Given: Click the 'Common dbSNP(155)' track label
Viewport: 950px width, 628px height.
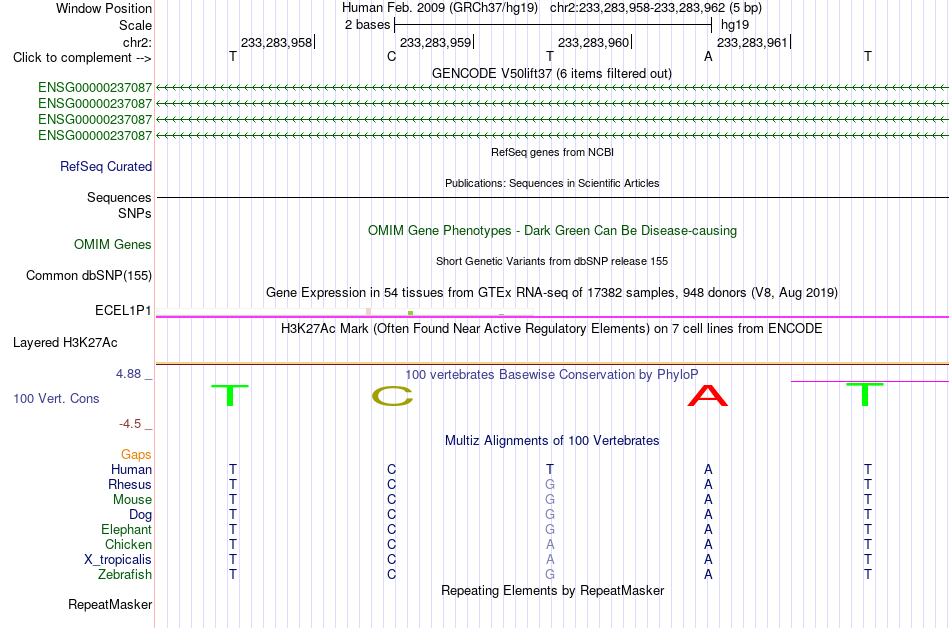Looking at the screenshot, I should (88, 276).
